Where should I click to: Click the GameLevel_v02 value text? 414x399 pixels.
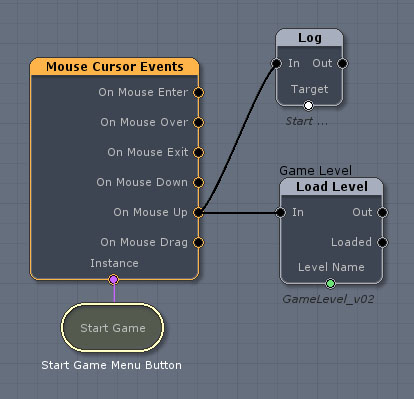(x=328, y=299)
